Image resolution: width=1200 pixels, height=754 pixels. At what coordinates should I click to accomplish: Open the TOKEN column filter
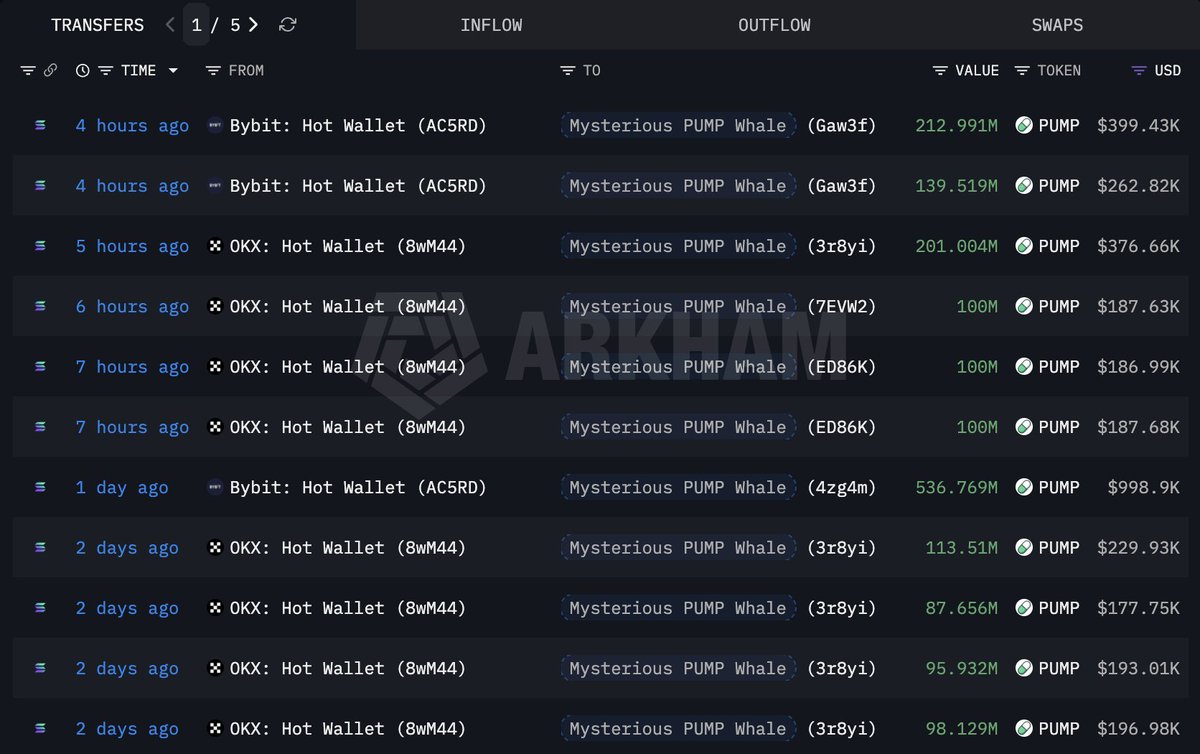coord(1022,71)
